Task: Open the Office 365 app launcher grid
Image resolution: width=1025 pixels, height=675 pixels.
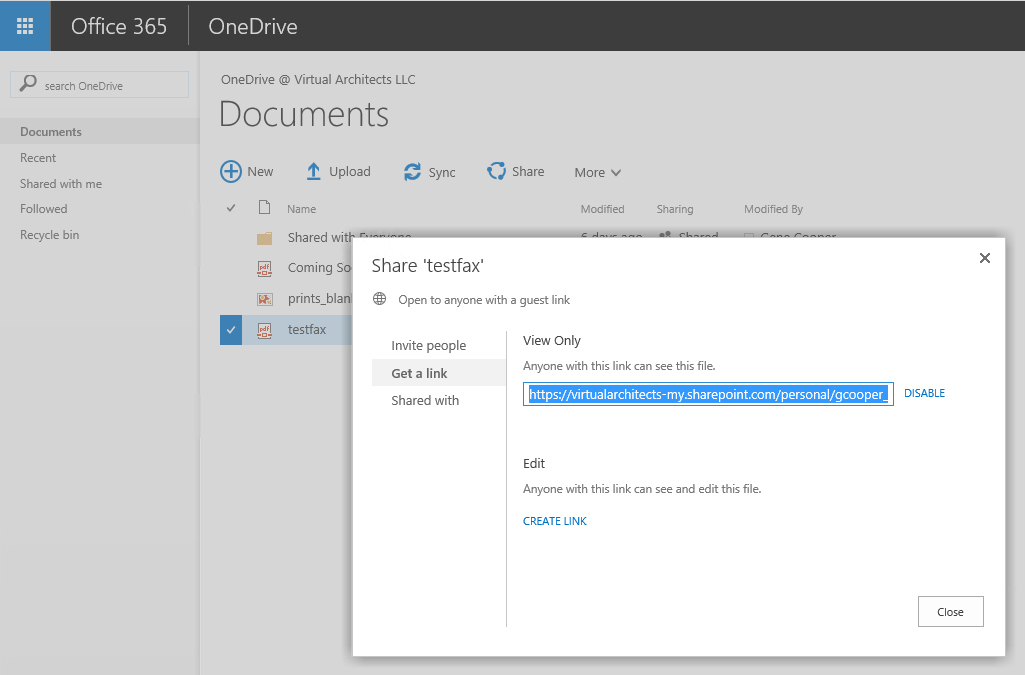Action: [25, 25]
